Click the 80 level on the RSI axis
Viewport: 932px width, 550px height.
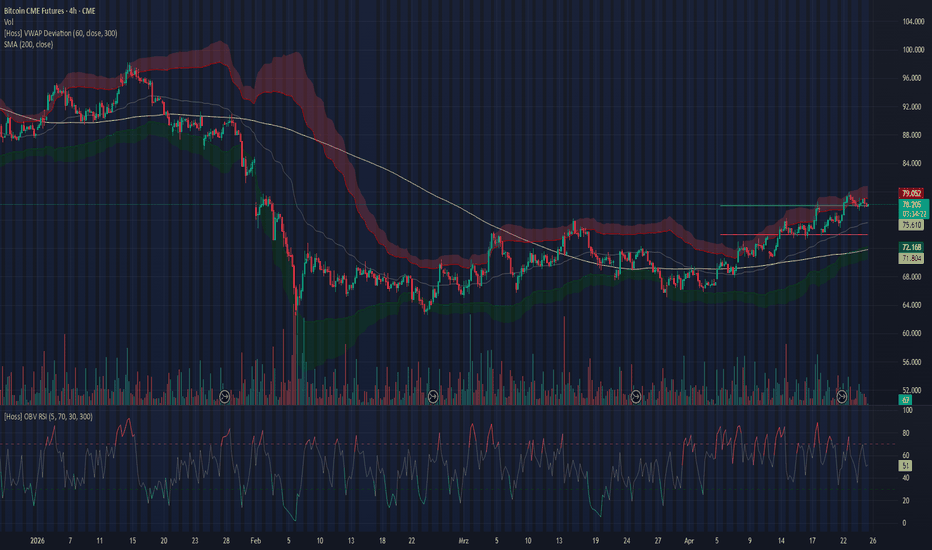coord(906,433)
